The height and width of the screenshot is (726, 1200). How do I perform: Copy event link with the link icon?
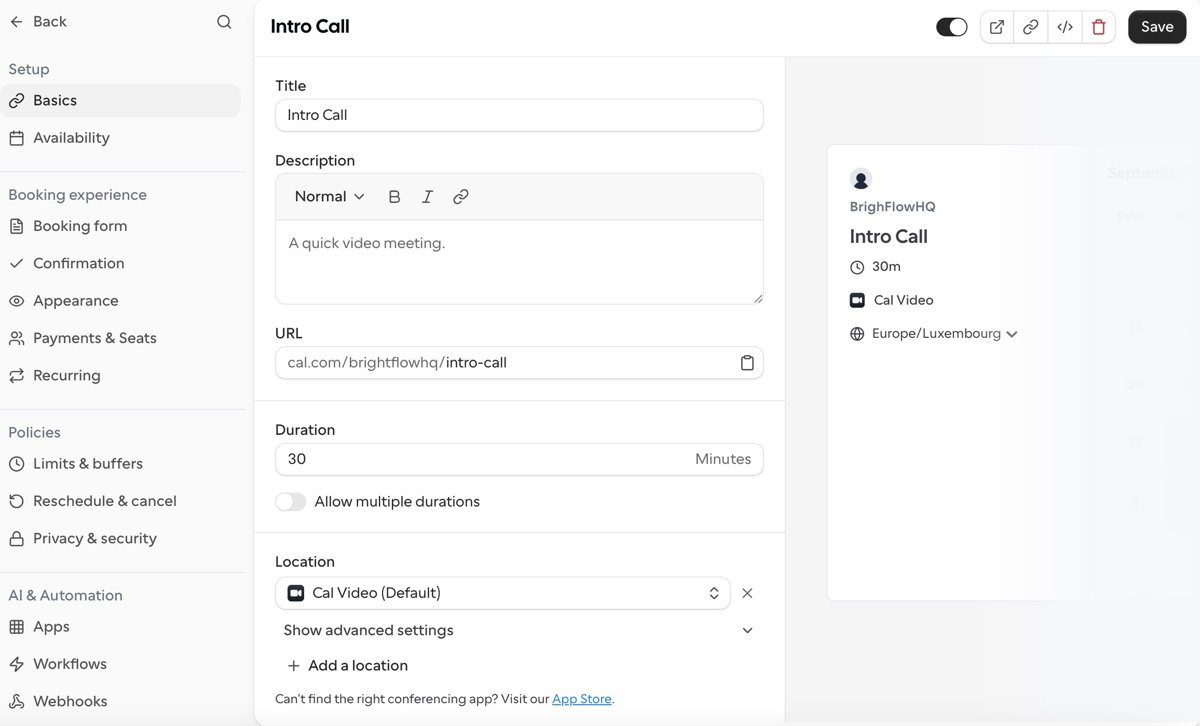1030,27
